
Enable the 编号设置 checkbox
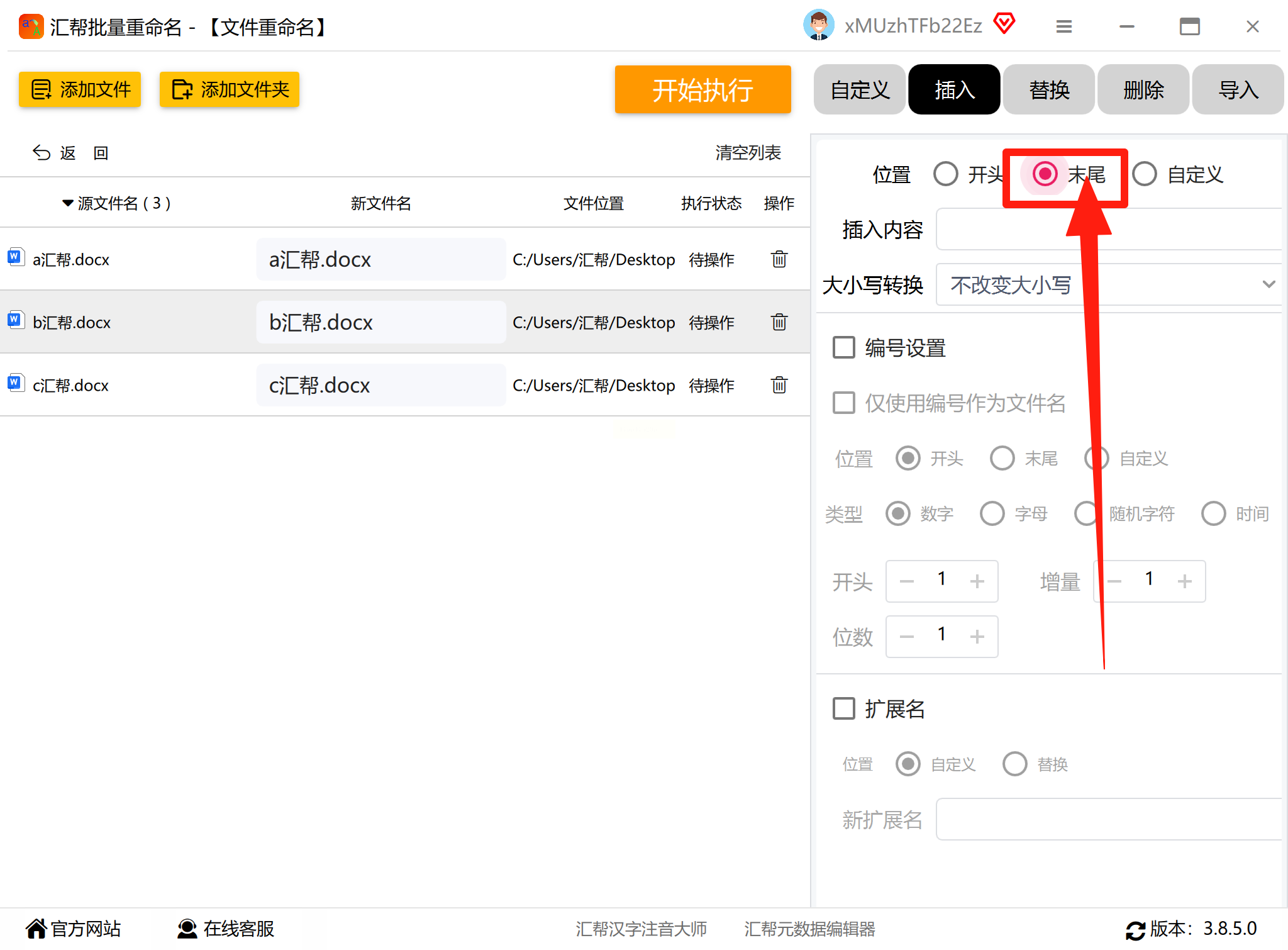coord(844,347)
